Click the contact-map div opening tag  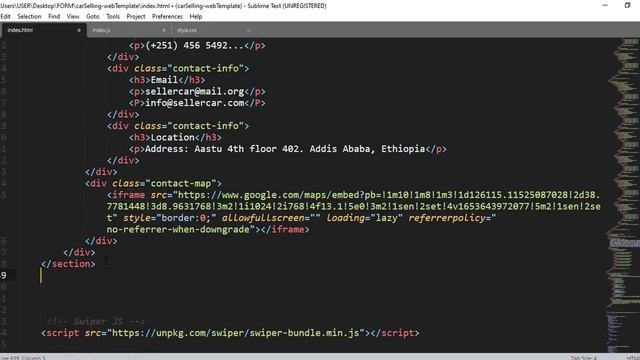tap(153, 184)
